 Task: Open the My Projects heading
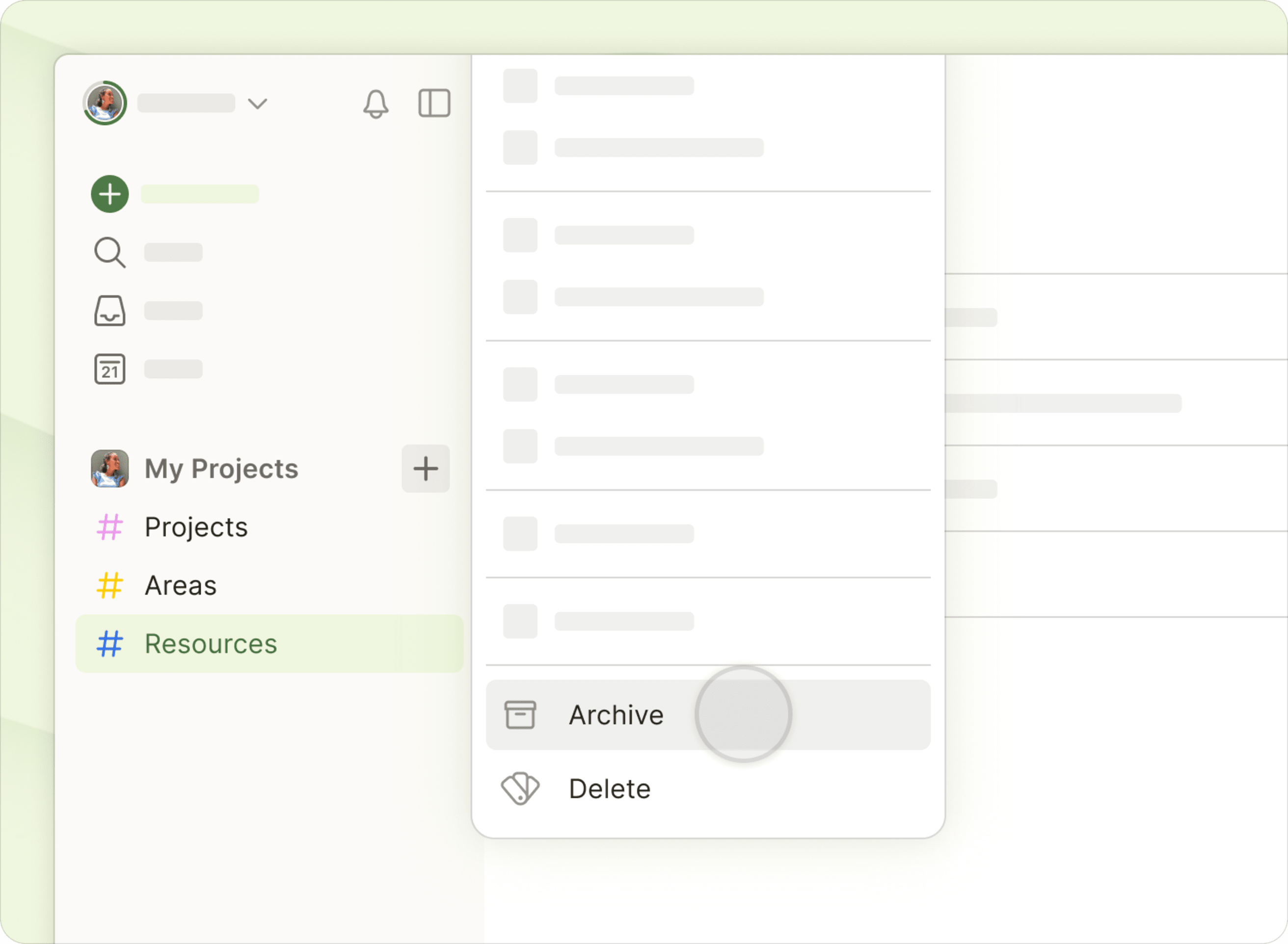221,469
